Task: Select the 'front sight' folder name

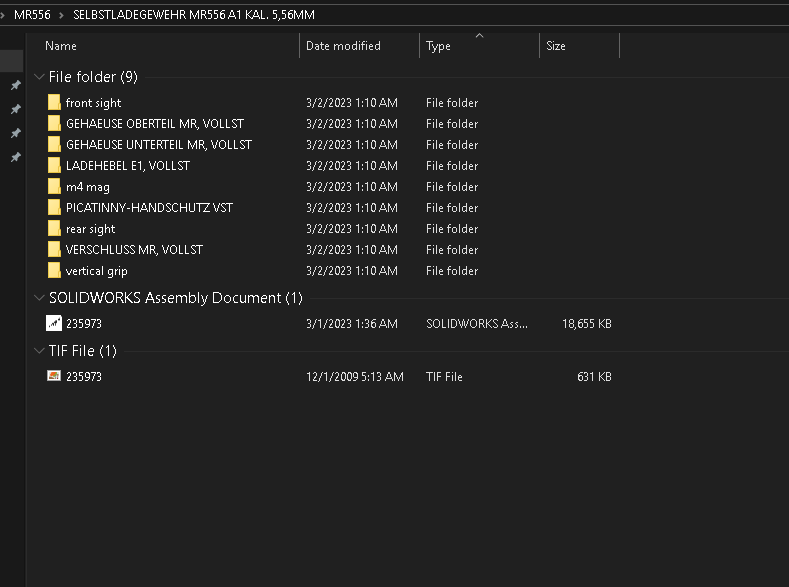Action: (x=94, y=103)
